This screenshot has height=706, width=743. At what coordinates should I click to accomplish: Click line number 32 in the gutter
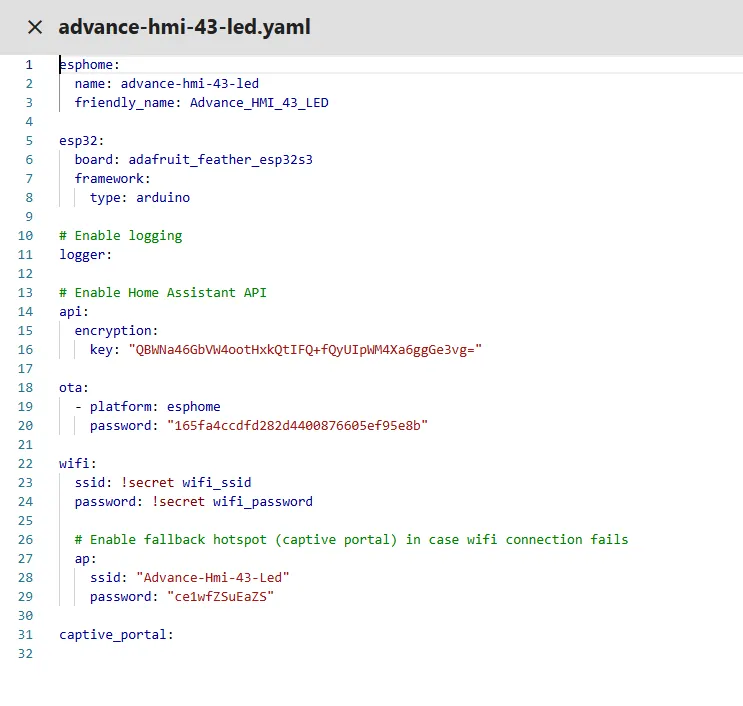pos(25,654)
